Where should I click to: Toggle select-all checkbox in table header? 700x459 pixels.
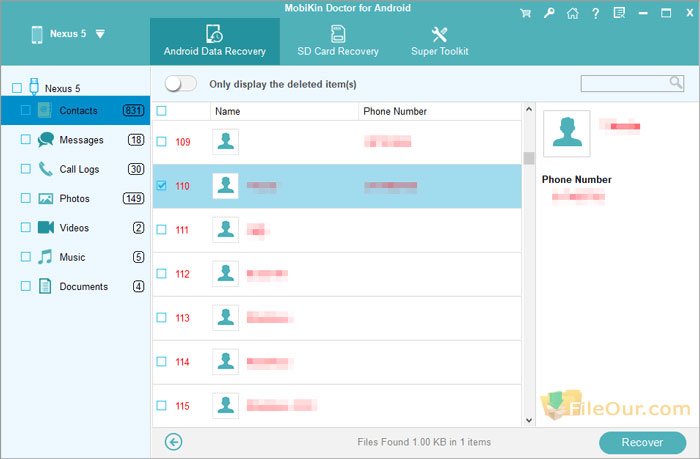[x=161, y=111]
